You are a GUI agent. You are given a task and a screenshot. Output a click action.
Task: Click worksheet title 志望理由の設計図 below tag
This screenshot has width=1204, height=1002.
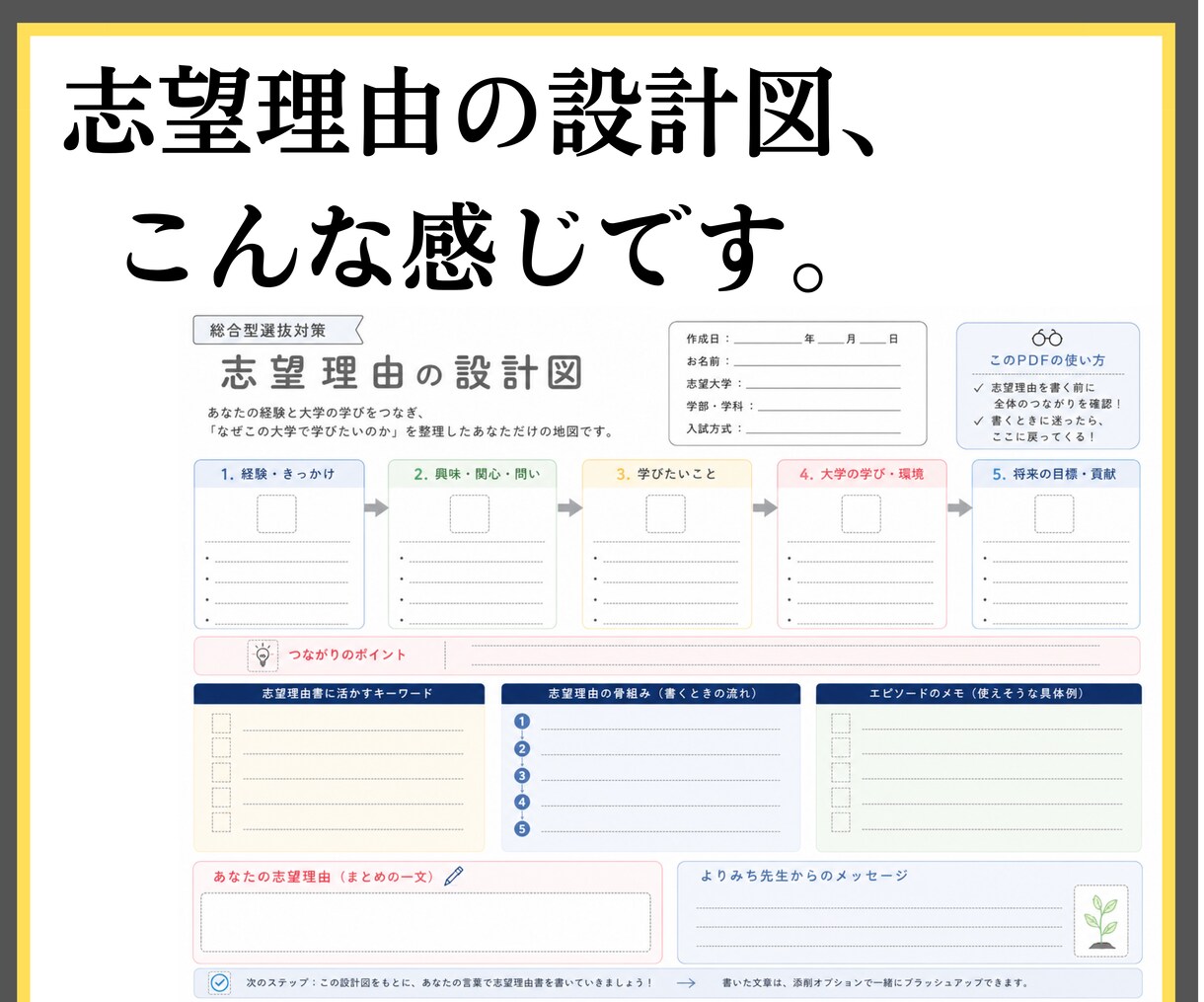coord(401,373)
